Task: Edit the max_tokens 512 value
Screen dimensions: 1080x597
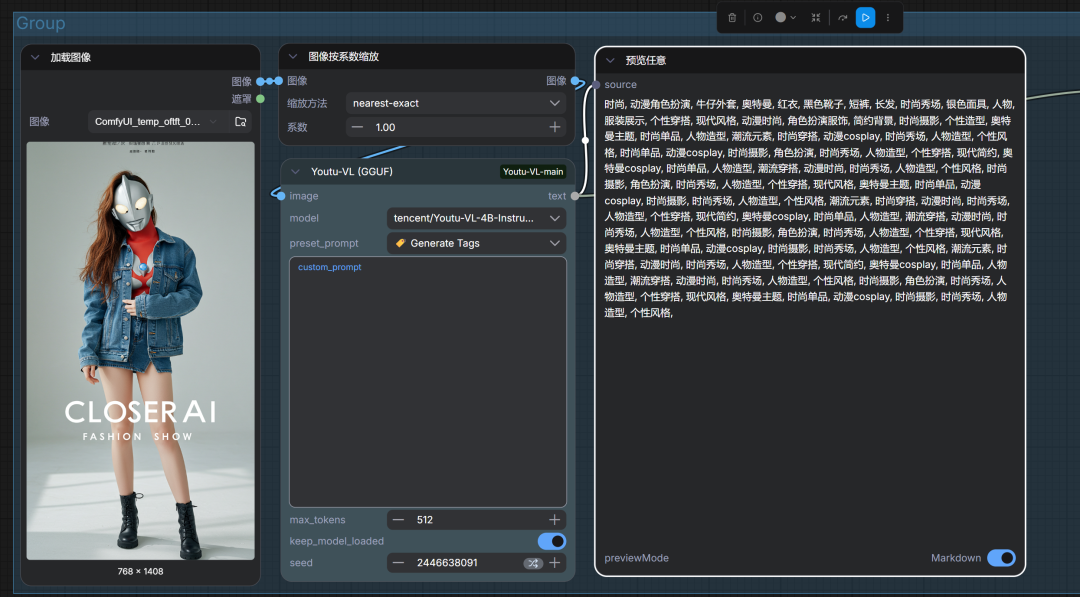Action: point(477,520)
